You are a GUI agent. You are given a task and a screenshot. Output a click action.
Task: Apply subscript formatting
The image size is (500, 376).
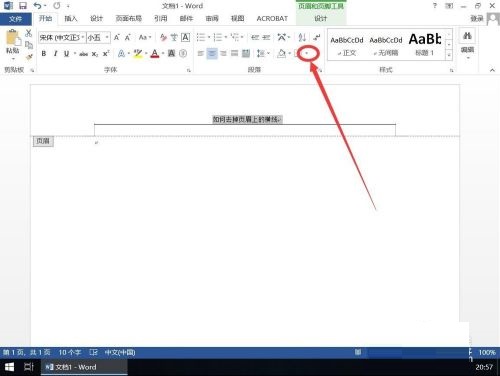point(95,54)
